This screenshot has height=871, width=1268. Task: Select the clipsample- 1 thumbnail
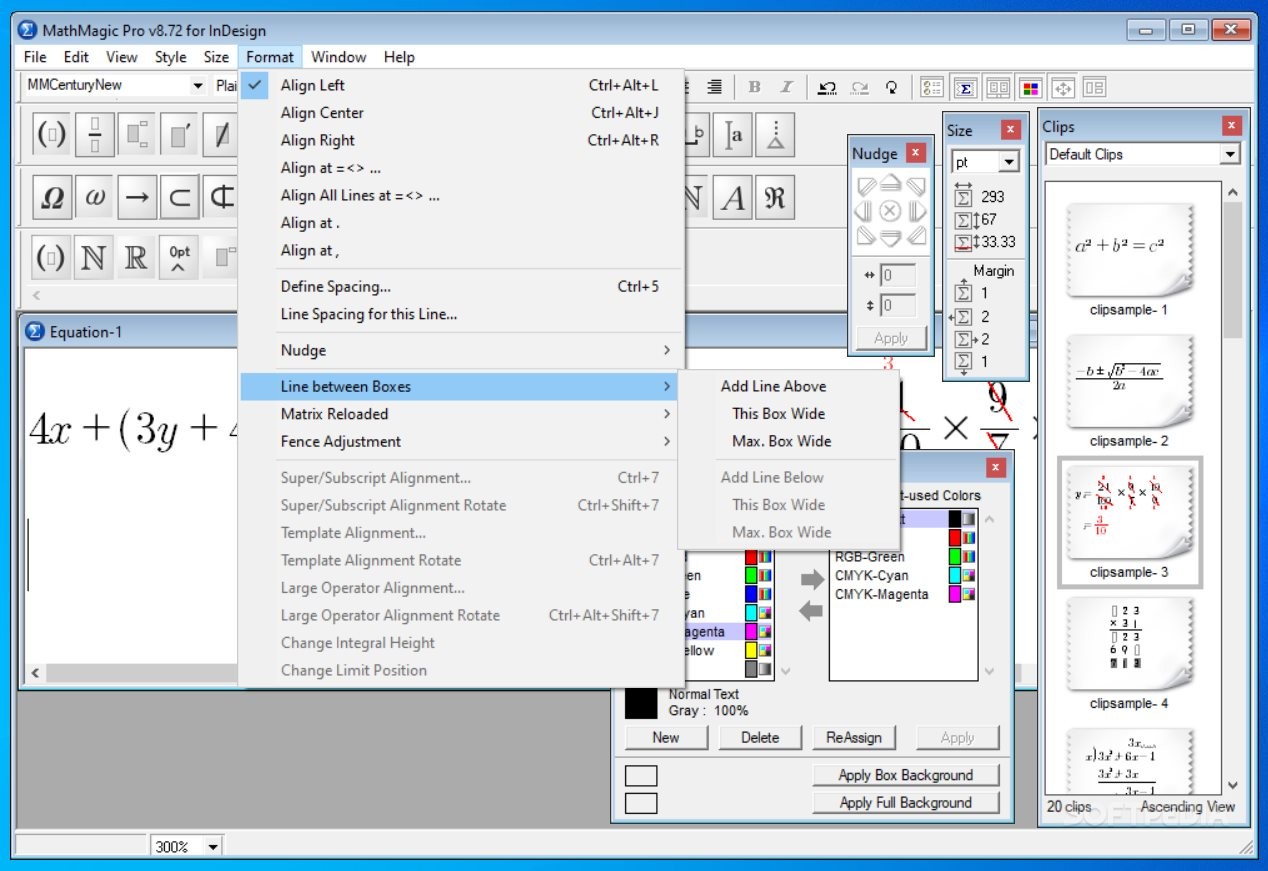[1129, 250]
